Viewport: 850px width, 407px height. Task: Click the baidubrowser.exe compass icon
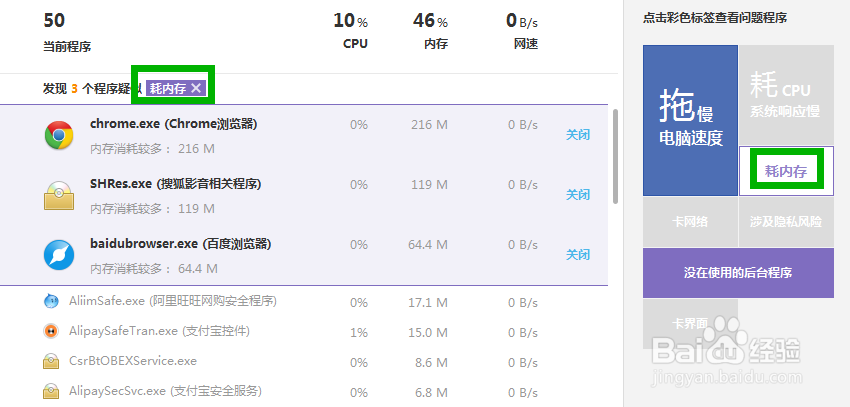(59, 255)
